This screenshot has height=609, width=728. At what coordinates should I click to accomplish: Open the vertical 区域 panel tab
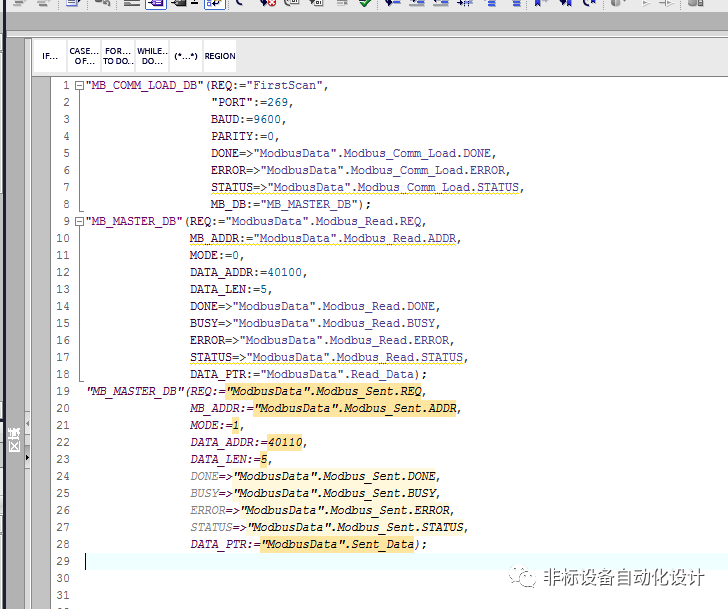pos(14,438)
